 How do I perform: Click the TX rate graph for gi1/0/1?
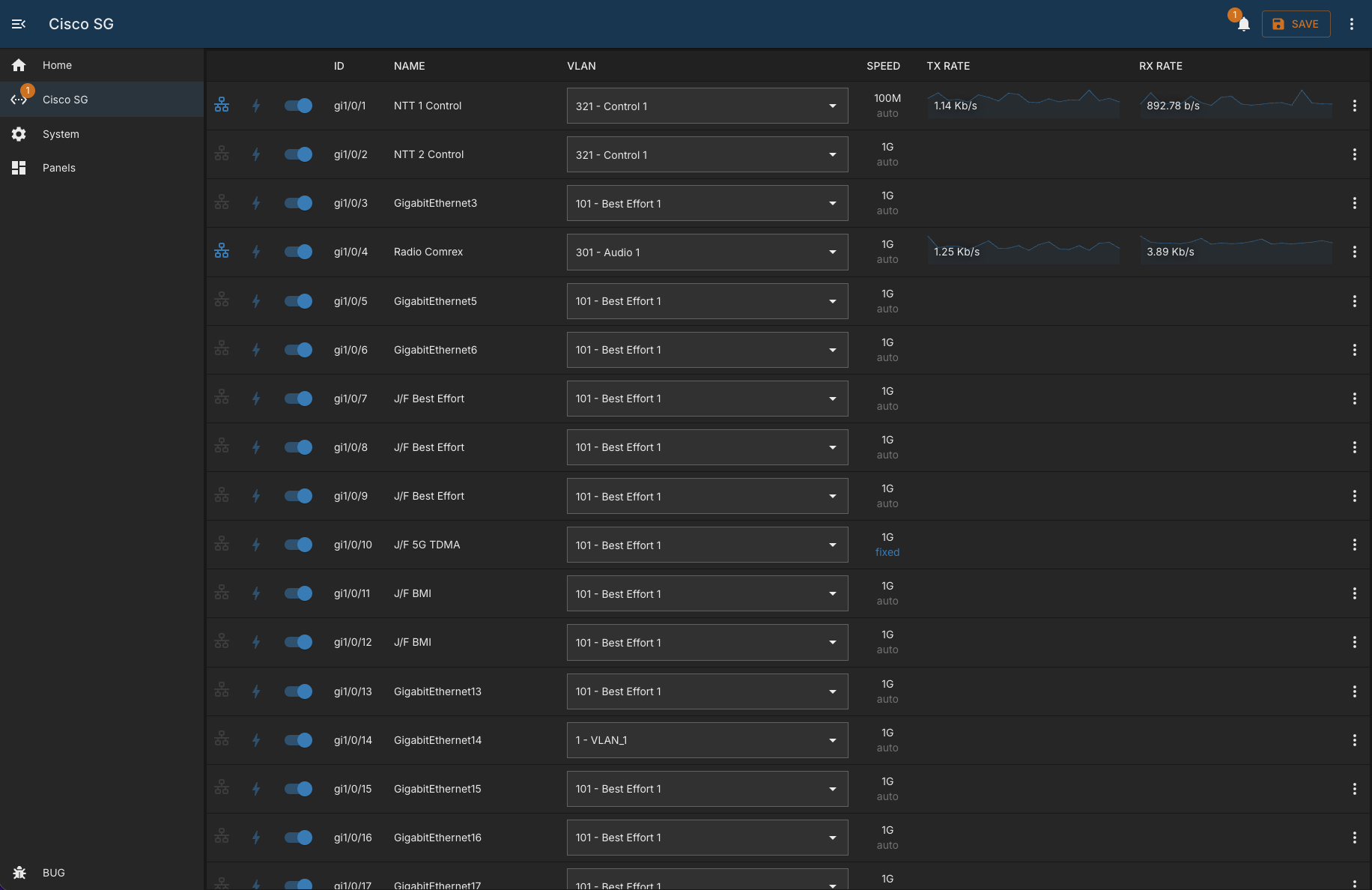tap(1023, 104)
